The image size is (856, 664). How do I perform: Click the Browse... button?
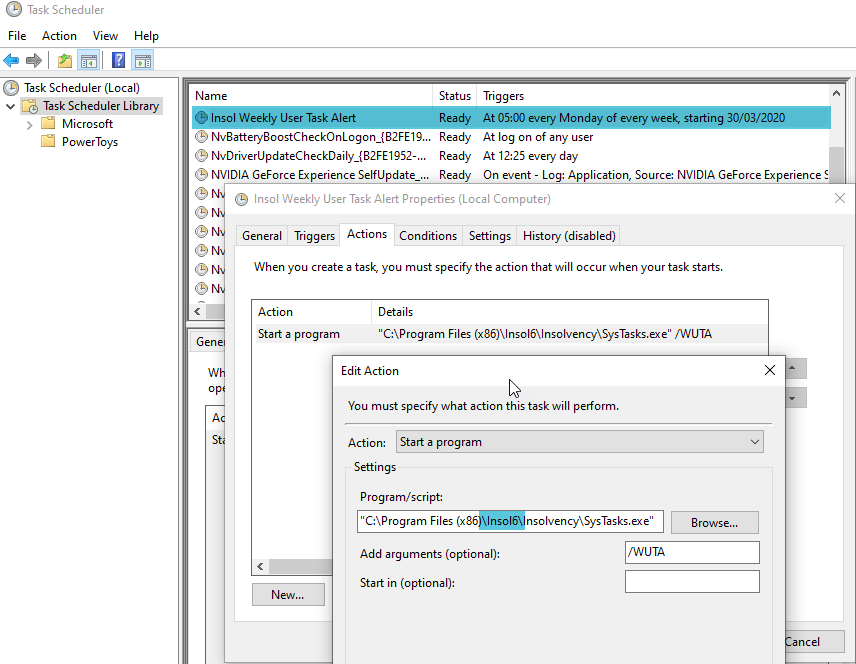(x=714, y=522)
